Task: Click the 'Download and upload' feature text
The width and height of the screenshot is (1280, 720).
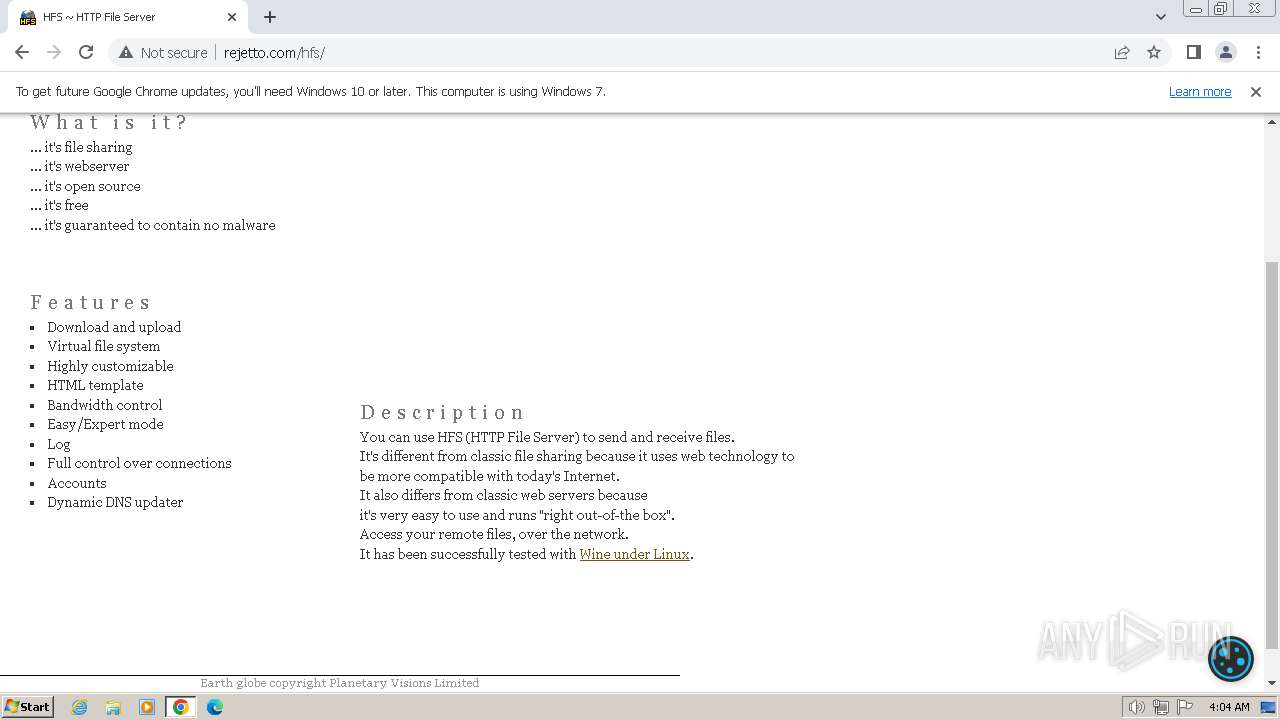Action: [x=114, y=327]
